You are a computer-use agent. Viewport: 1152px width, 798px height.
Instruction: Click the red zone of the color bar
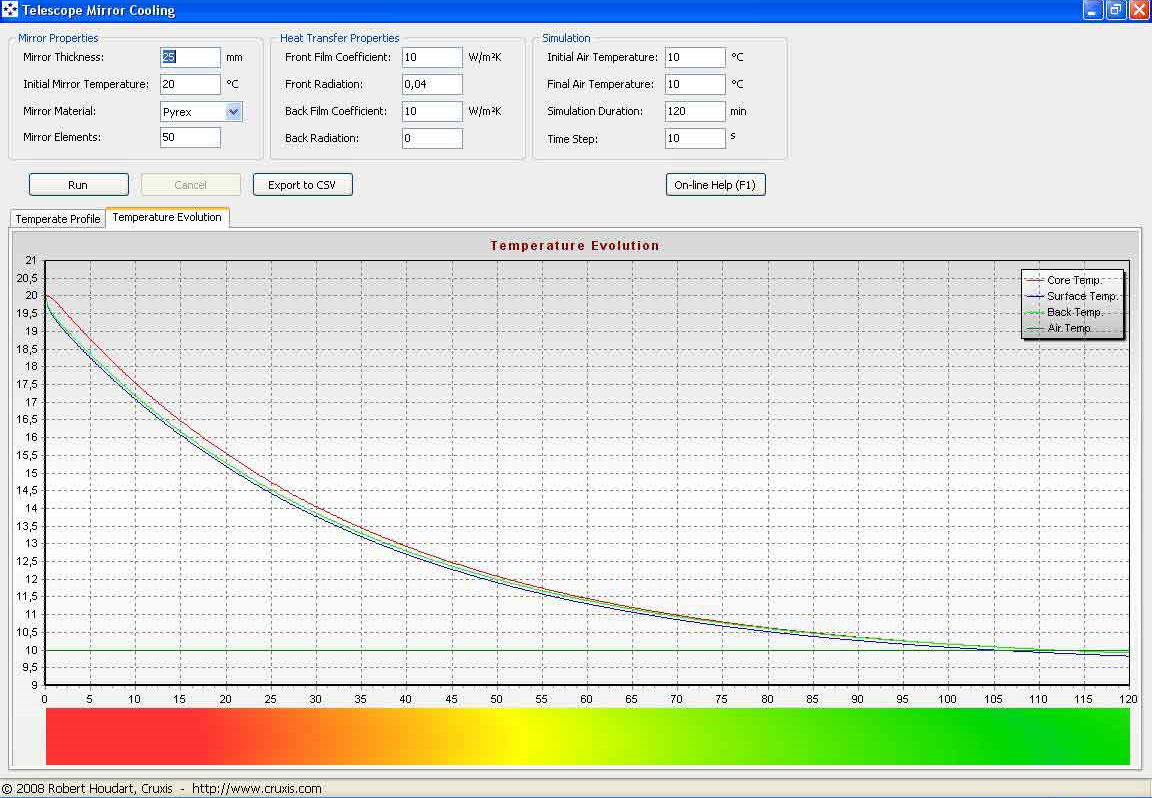click(x=120, y=737)
